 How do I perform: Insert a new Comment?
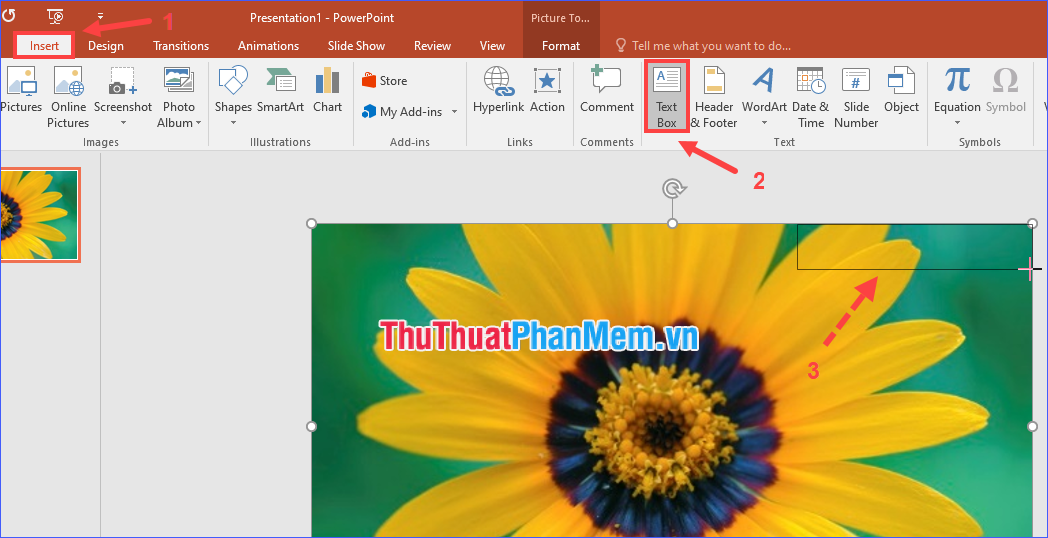coord(606,90)
